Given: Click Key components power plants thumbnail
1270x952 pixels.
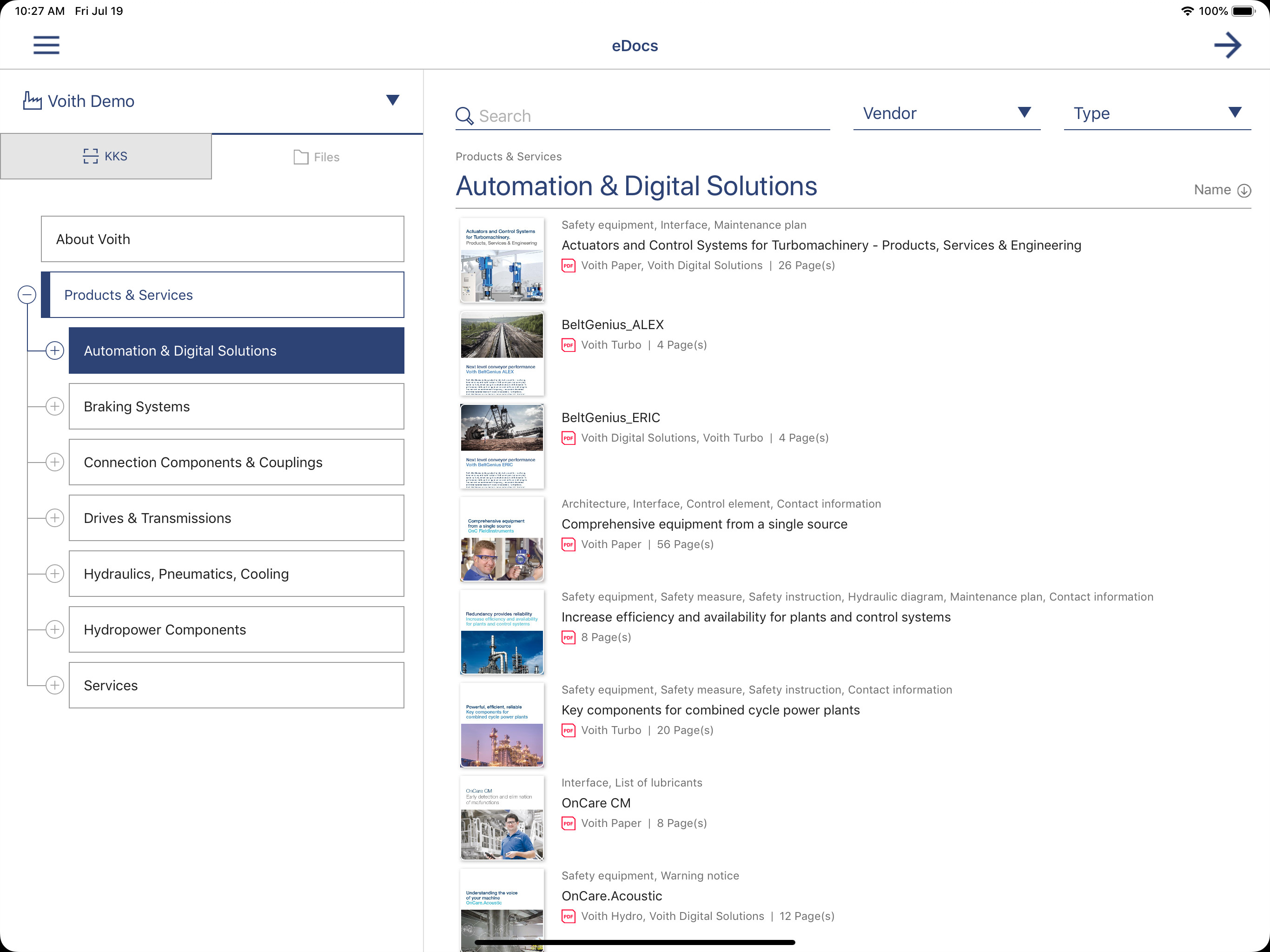Looking at the screenshot, I should (x=502, y=725).
